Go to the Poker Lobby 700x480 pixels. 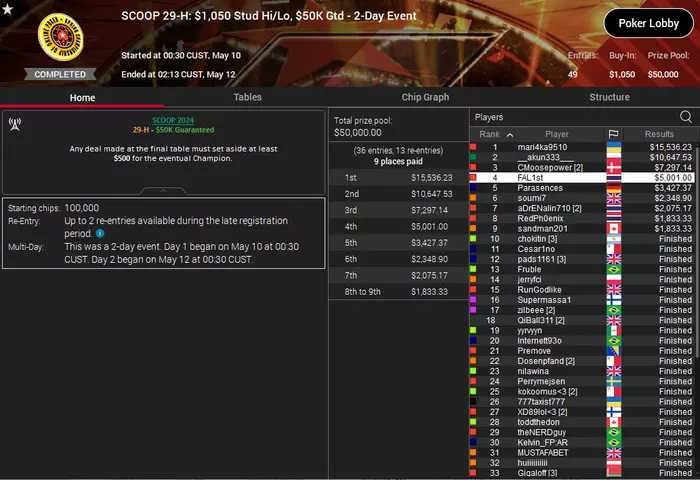tap(649, 23)
